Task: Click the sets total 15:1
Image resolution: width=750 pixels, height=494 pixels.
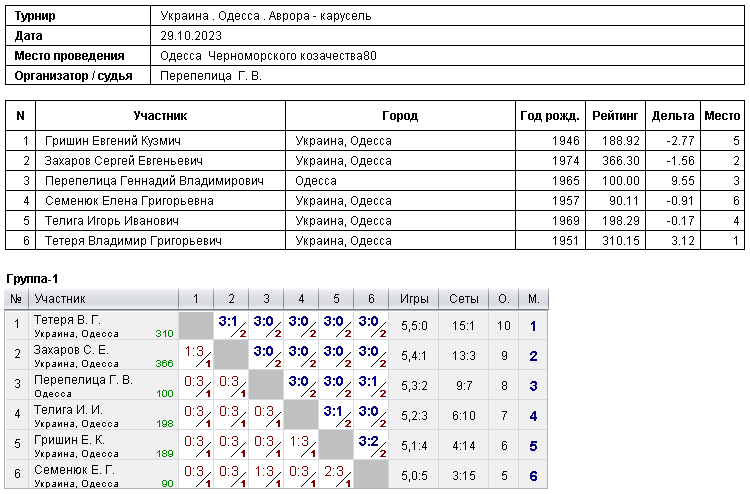Action: tap(463, 327)
